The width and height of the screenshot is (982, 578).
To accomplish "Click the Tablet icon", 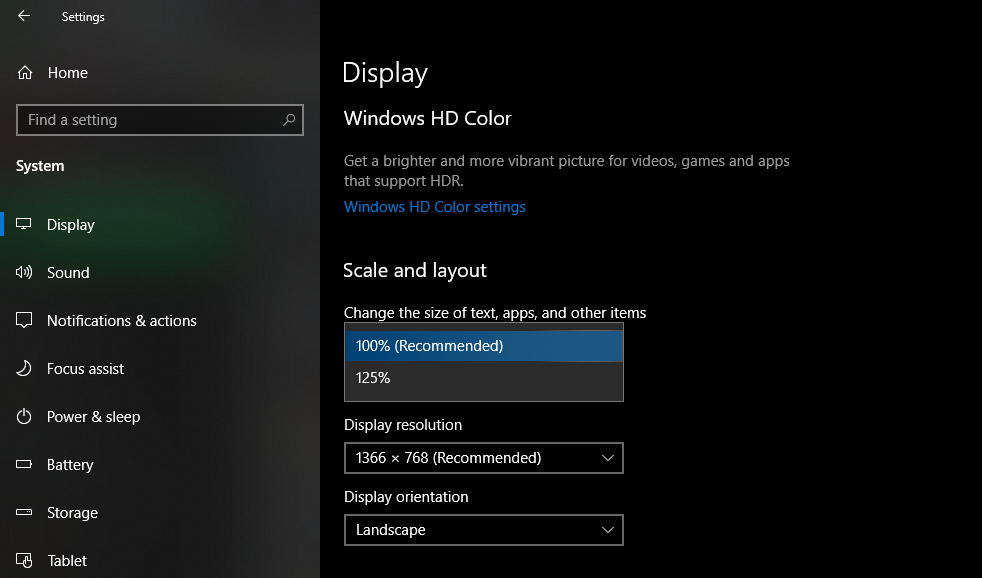I will (x=24, y=560).
